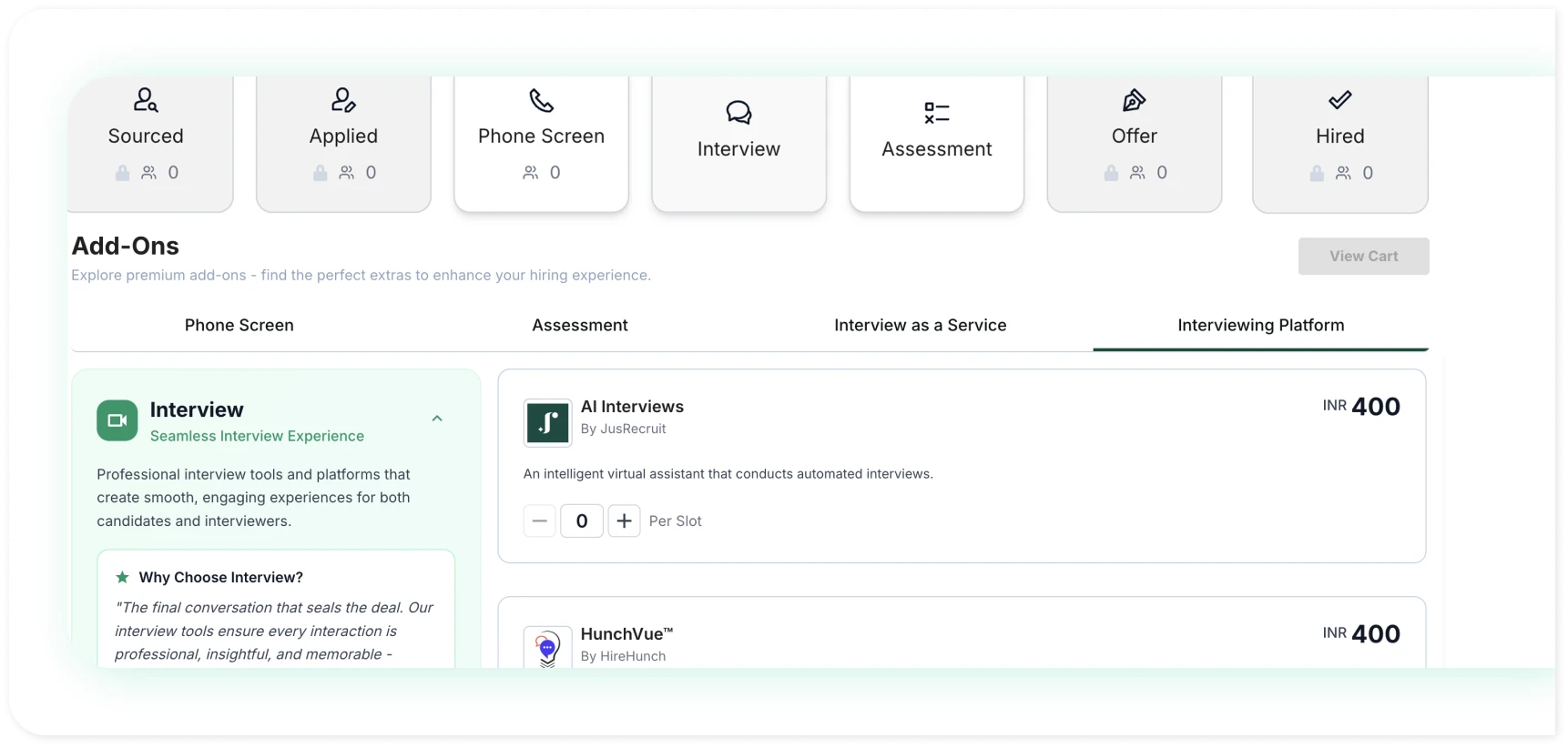Open the Hired pipeline stage label
This screenshot has width=1568, height=748.
pyautogui.click(x=1340, y=136)
